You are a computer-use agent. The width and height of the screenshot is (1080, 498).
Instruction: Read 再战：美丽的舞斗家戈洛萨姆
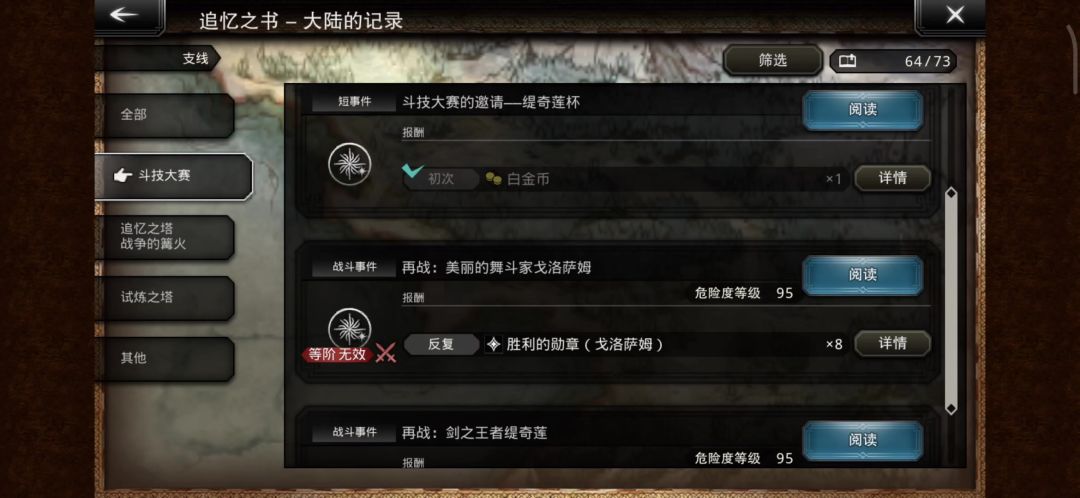[x=862, y=275]
